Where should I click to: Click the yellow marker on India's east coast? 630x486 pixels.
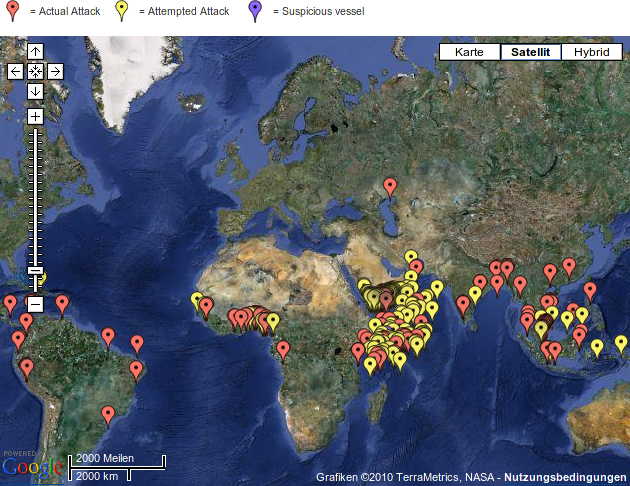475,294
